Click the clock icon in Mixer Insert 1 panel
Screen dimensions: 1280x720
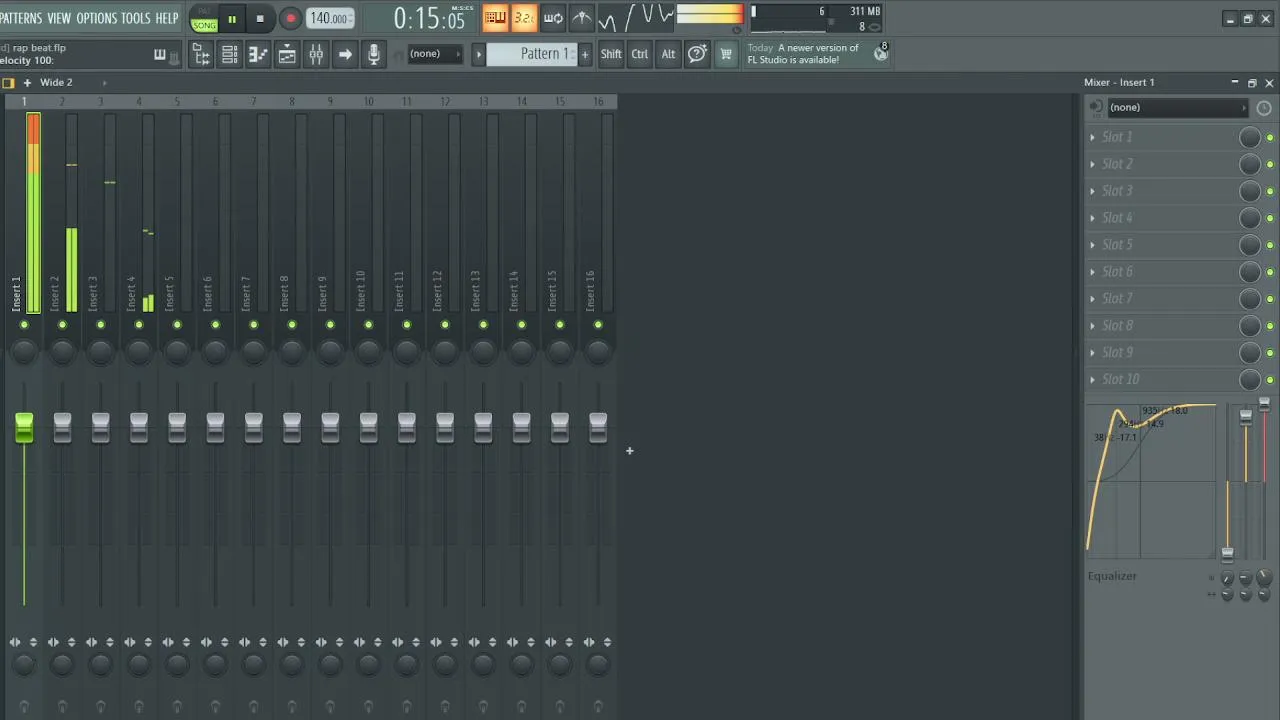1264,108
